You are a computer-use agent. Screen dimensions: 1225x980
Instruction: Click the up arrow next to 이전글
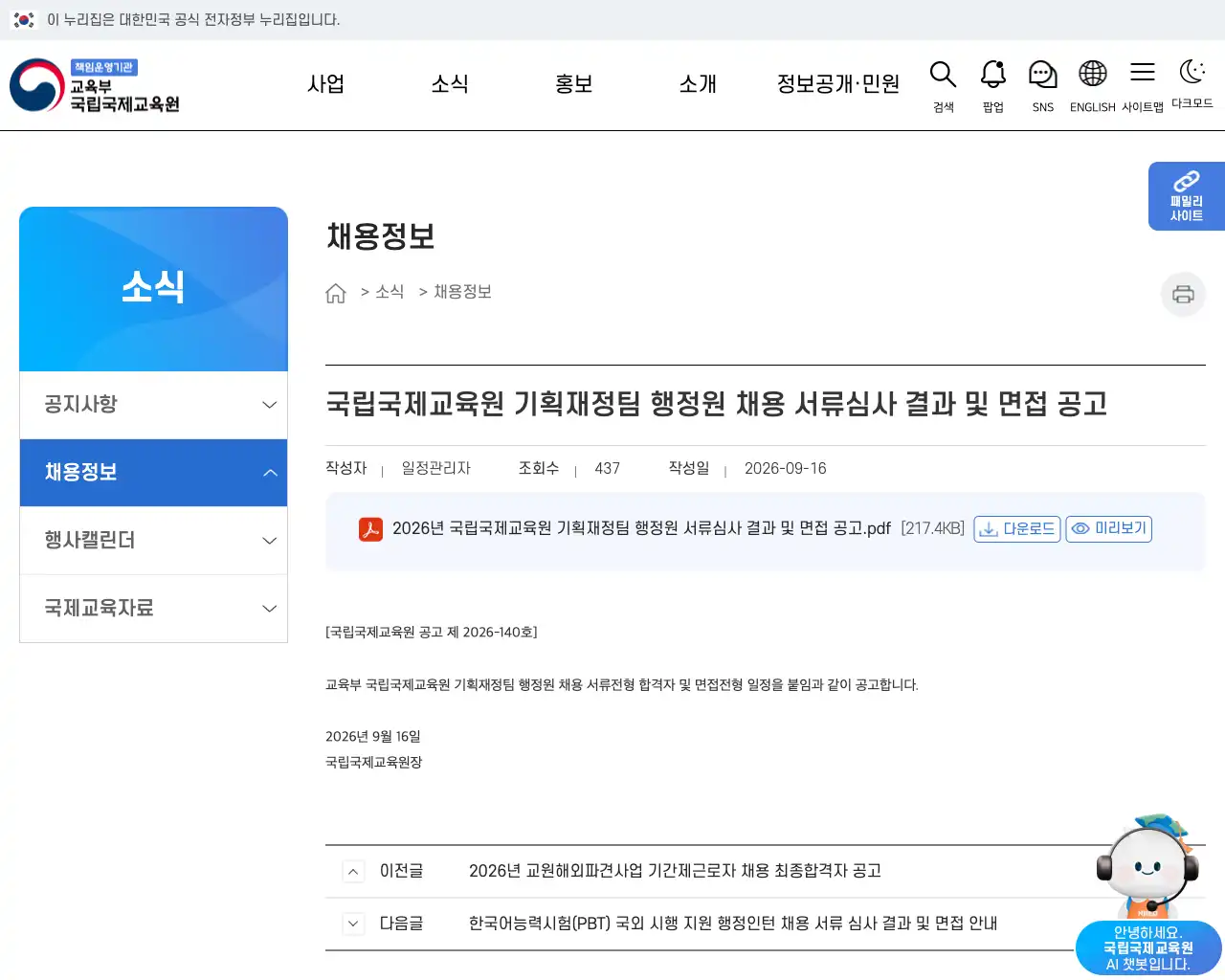353,871
